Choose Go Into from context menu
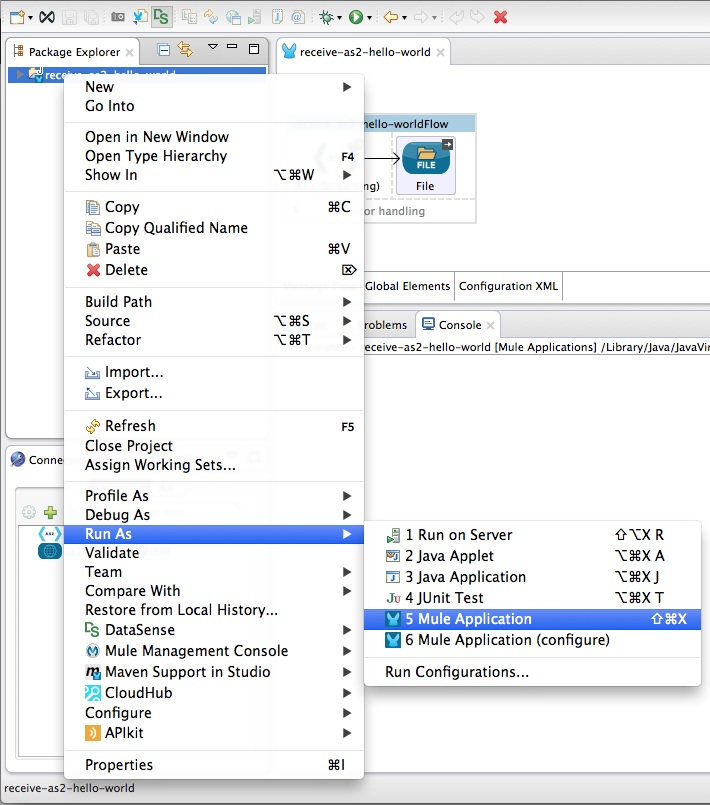The height and width of the screenshot is (805, 710). (x=214, y=106)
